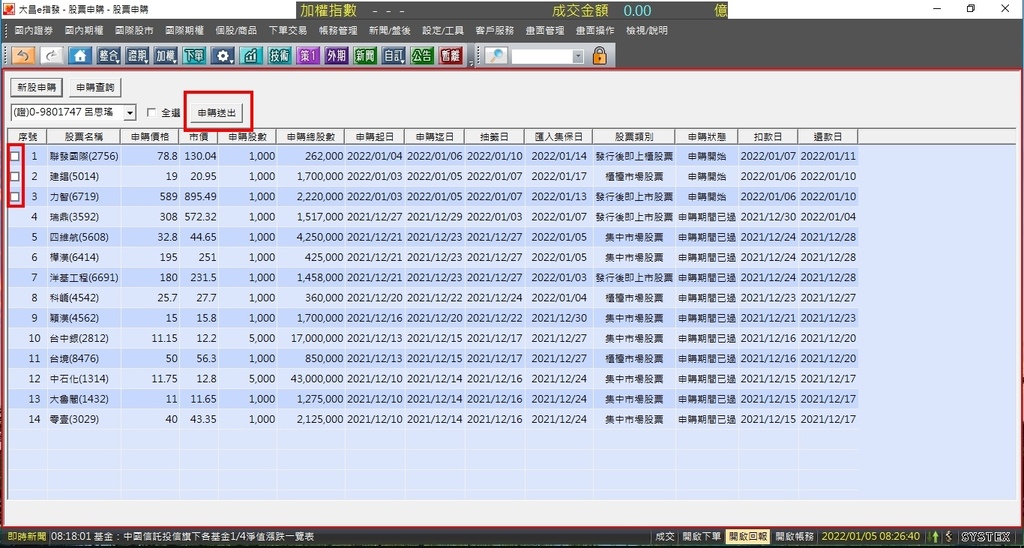
Task: Click the green up-arrow status icon
Action: (936, 536)
